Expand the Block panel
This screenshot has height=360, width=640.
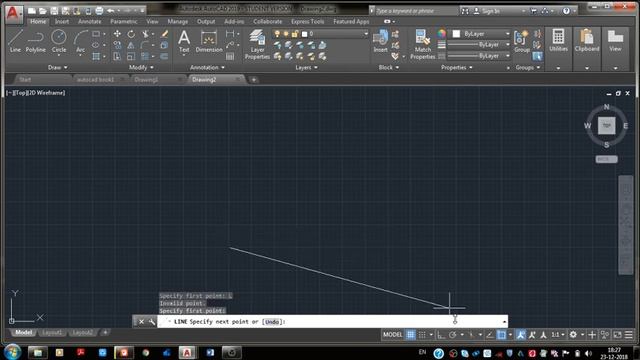[389, 67]
